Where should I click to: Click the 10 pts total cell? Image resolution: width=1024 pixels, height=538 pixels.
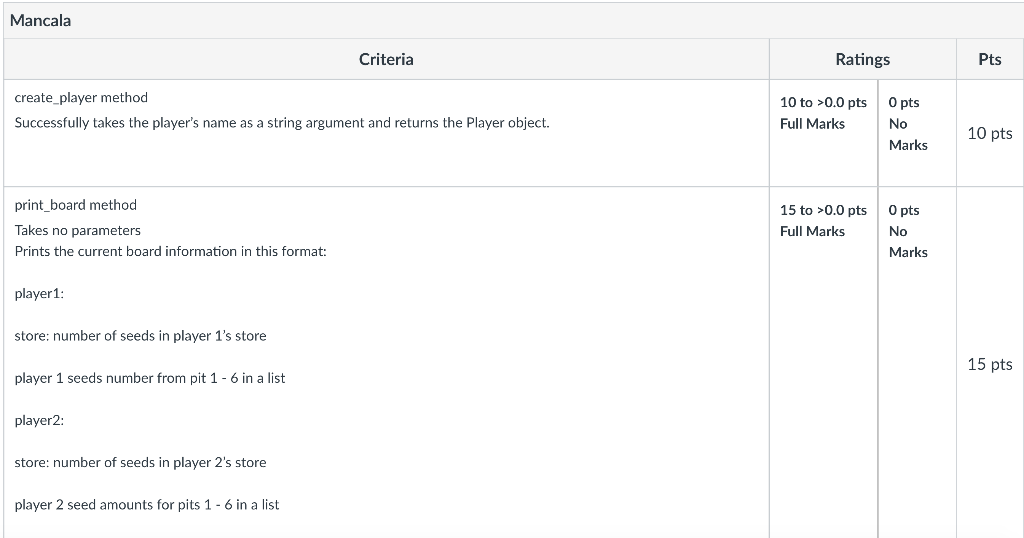point(989,133)
